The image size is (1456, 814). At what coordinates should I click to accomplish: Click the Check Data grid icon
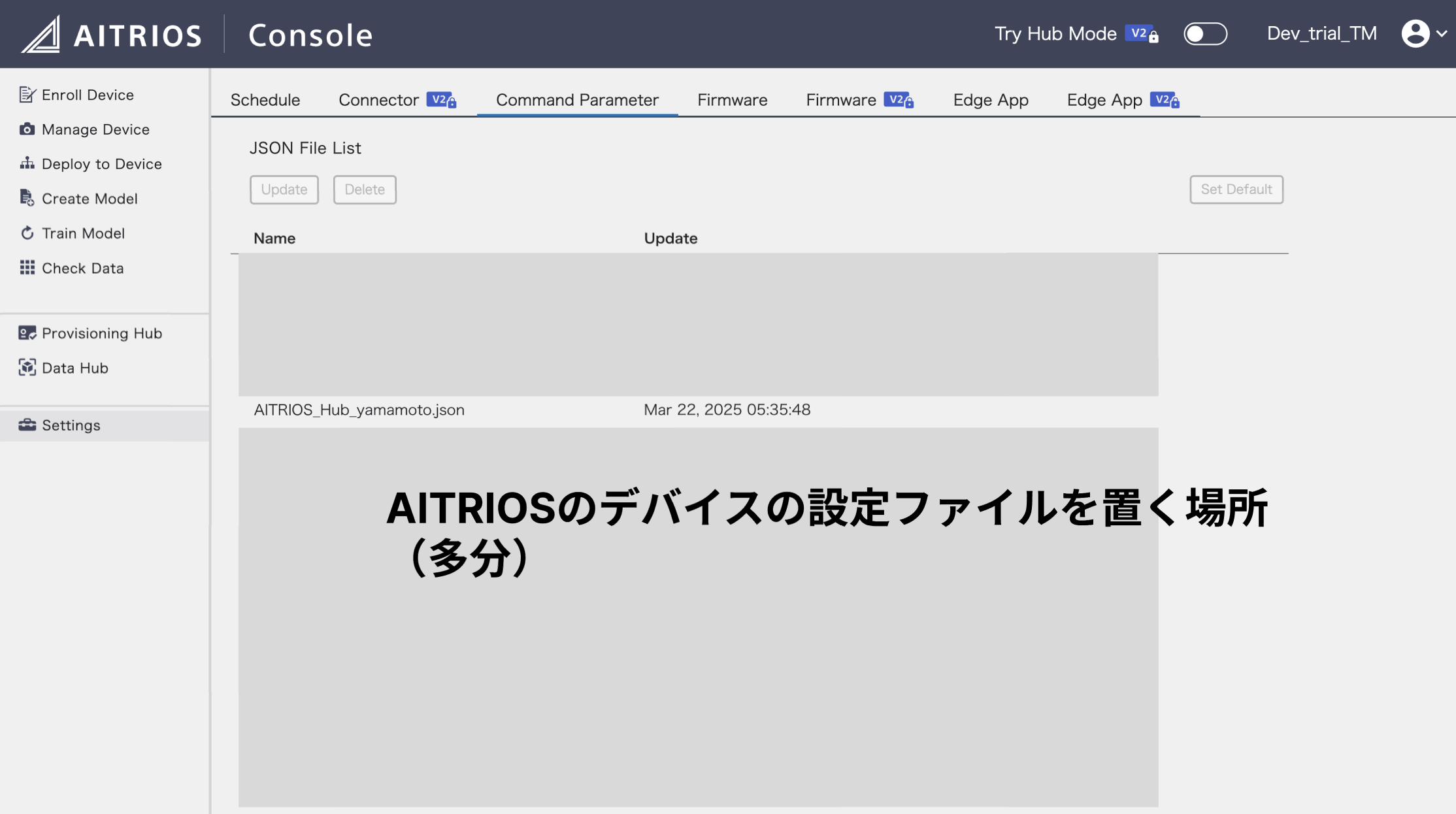(27, 268)
